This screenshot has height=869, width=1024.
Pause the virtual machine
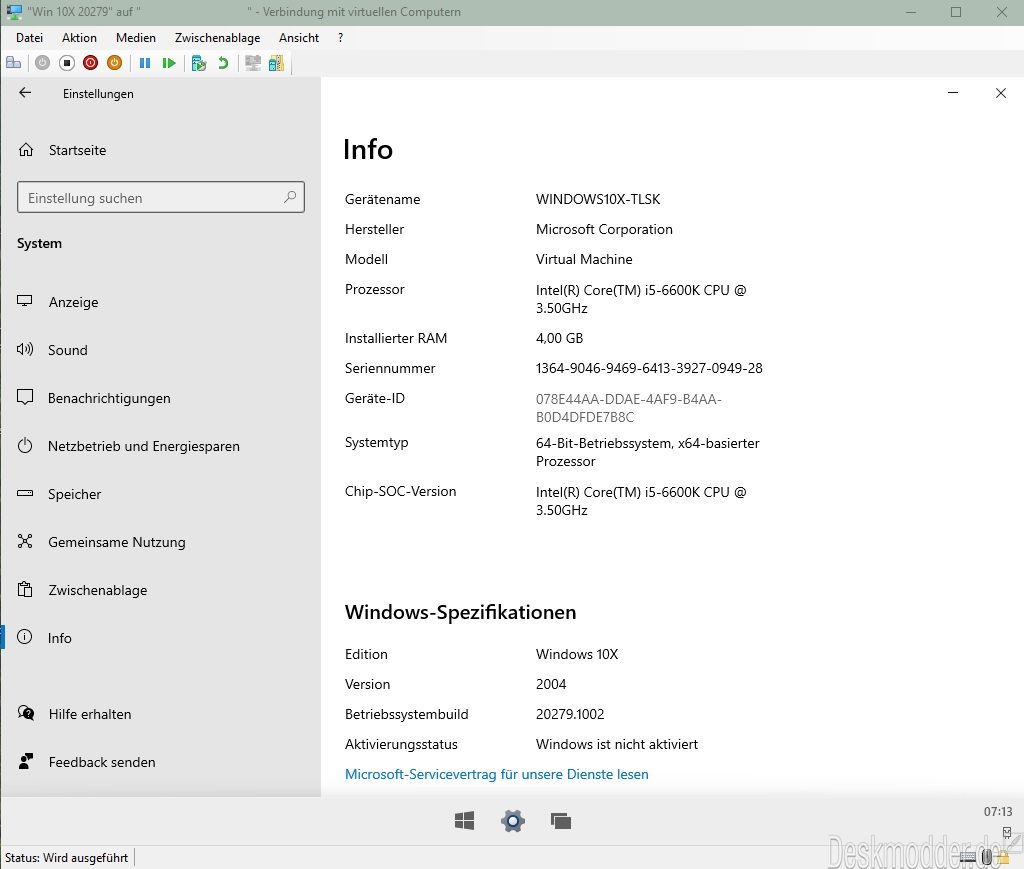click(145, 63)
